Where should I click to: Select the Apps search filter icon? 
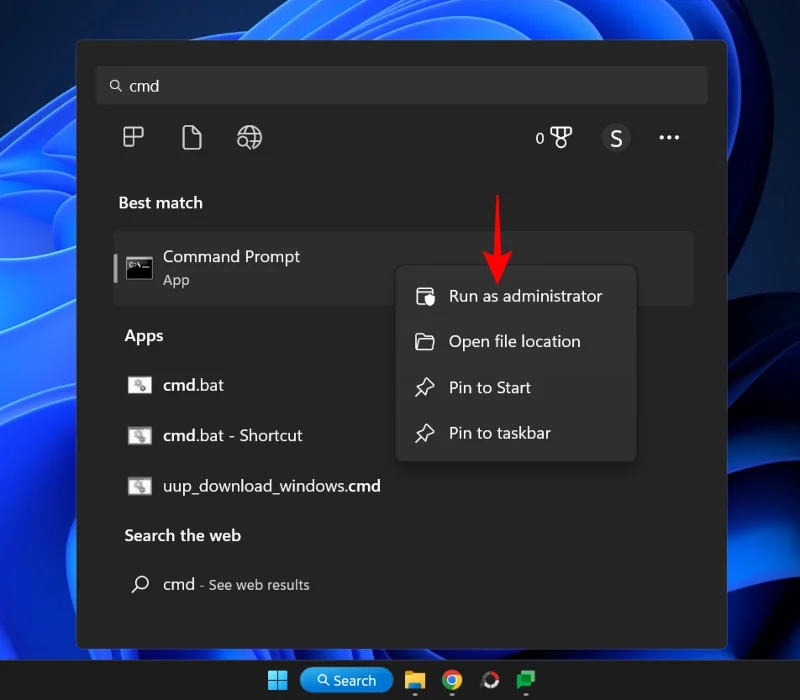[x=133, y=137]
